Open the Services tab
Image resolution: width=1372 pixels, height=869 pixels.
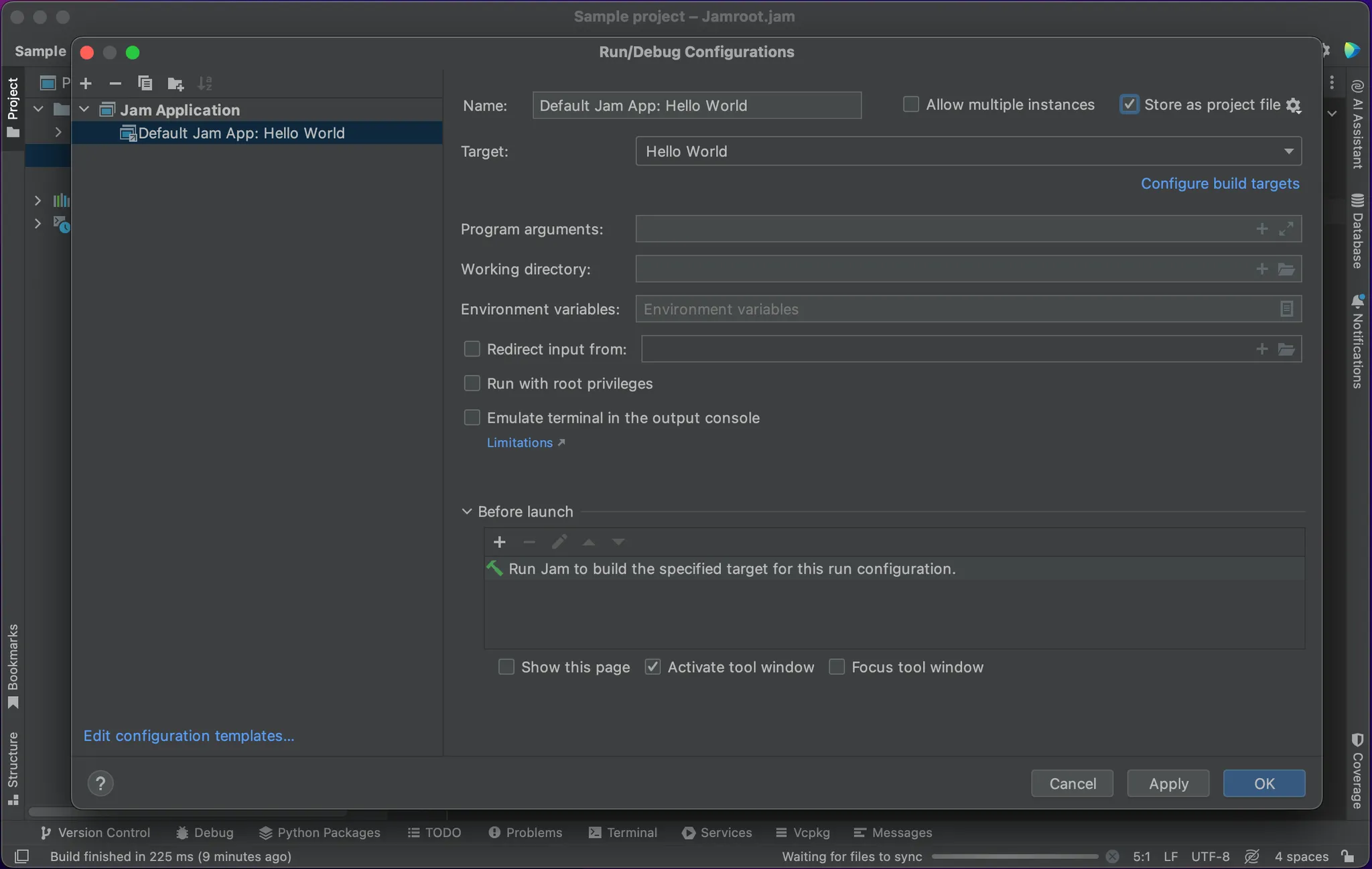[x=717, y=833]
